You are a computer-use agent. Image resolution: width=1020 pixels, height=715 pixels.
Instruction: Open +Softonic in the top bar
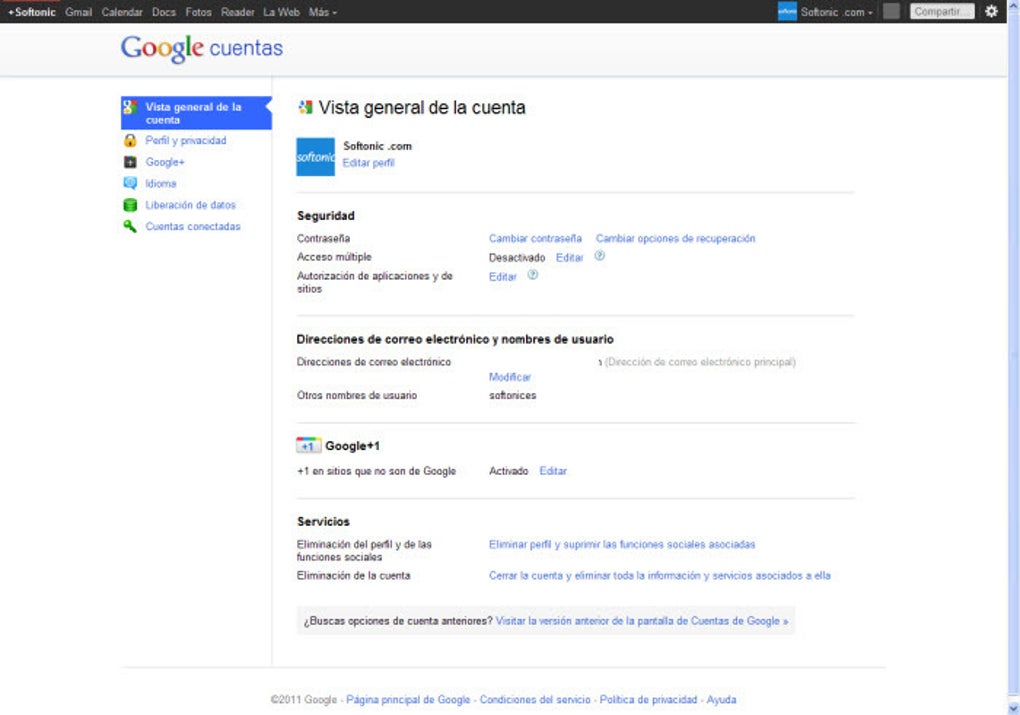click(32, 12)
